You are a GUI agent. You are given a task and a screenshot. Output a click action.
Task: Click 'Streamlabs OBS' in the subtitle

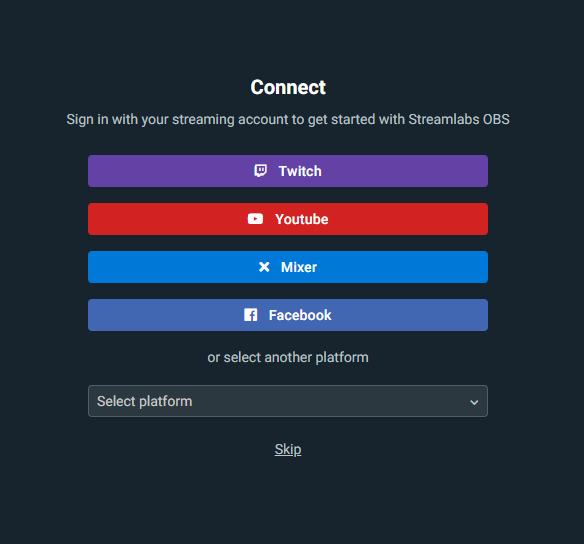coord(459,120)
